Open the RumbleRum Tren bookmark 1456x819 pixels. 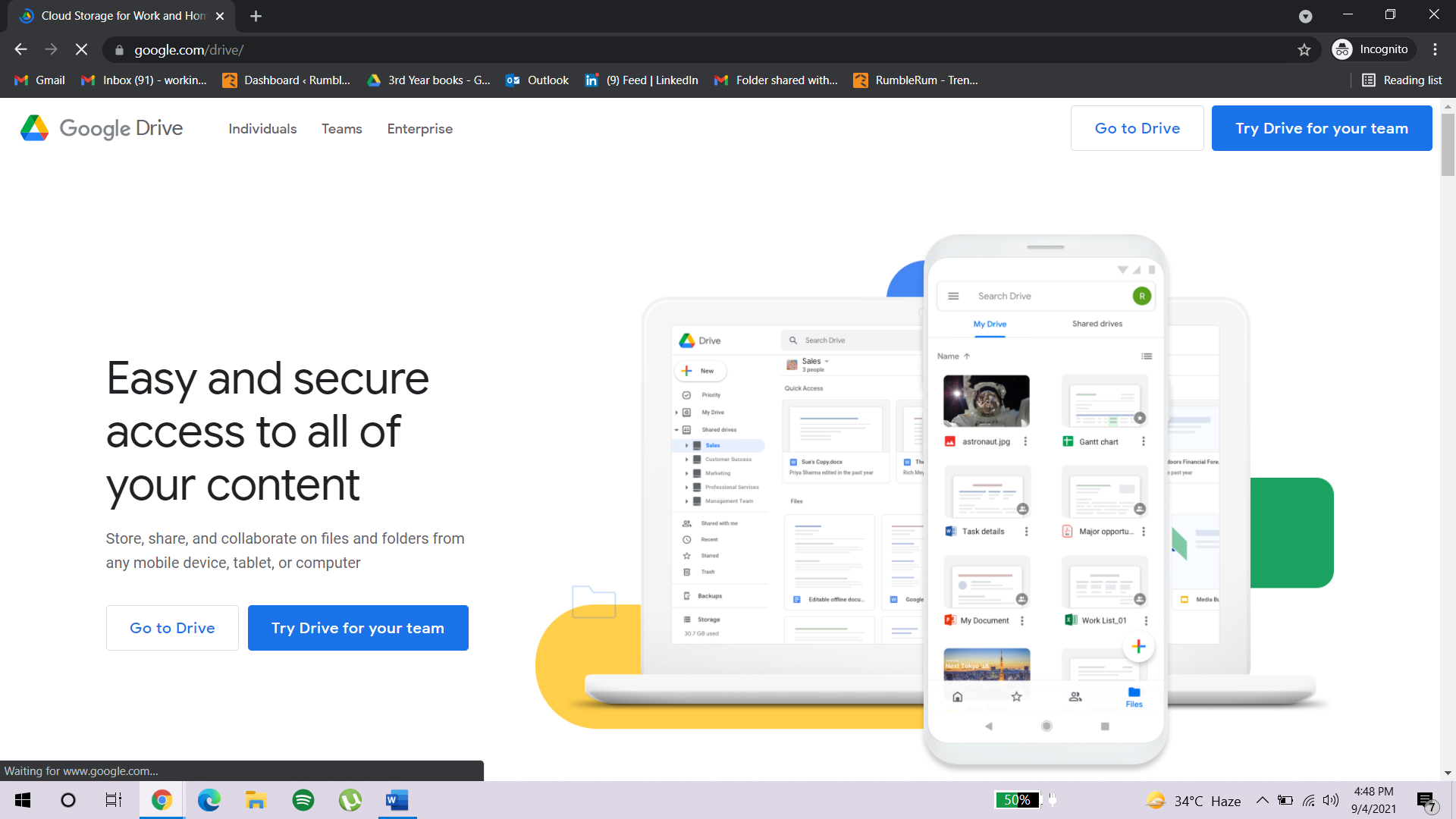915,80
